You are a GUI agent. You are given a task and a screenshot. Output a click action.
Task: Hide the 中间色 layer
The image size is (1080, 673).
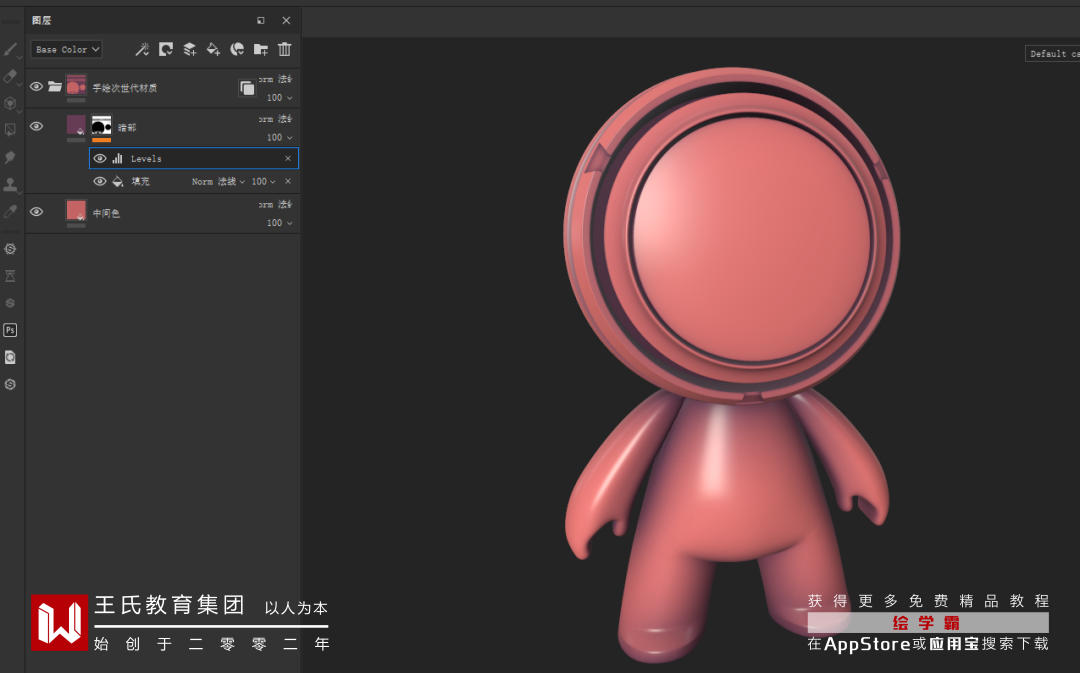(36, 212)
